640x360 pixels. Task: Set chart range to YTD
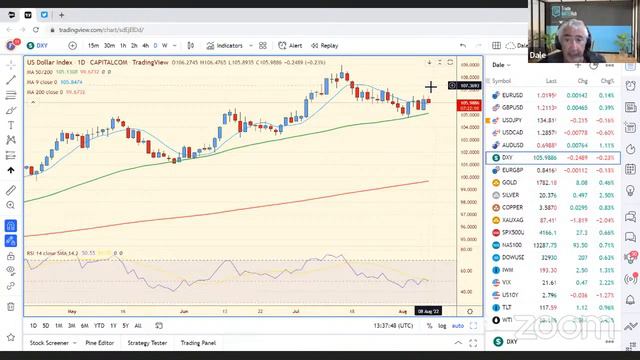pyautogui.click(x=99, y=326)
